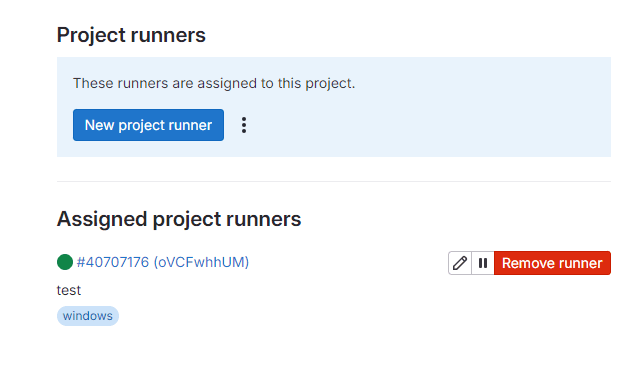630x384 pixels.
Task: Click the Assigned project runners heading
Action: pyautogui.click(x=179, y=219)
